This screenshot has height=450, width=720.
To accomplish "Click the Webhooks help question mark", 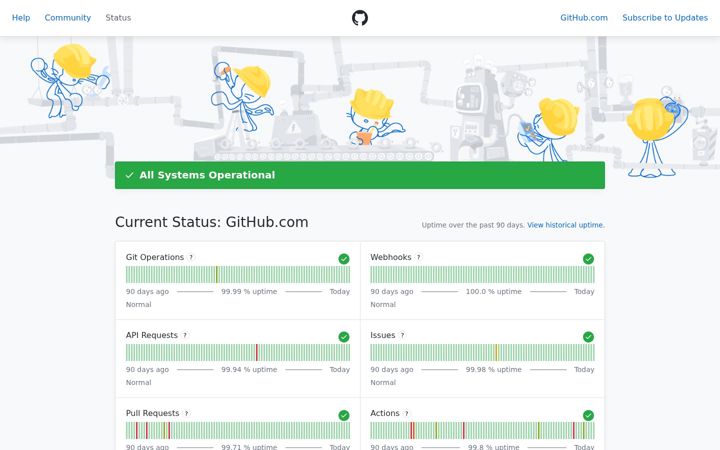I will click(x=418, y=257).
